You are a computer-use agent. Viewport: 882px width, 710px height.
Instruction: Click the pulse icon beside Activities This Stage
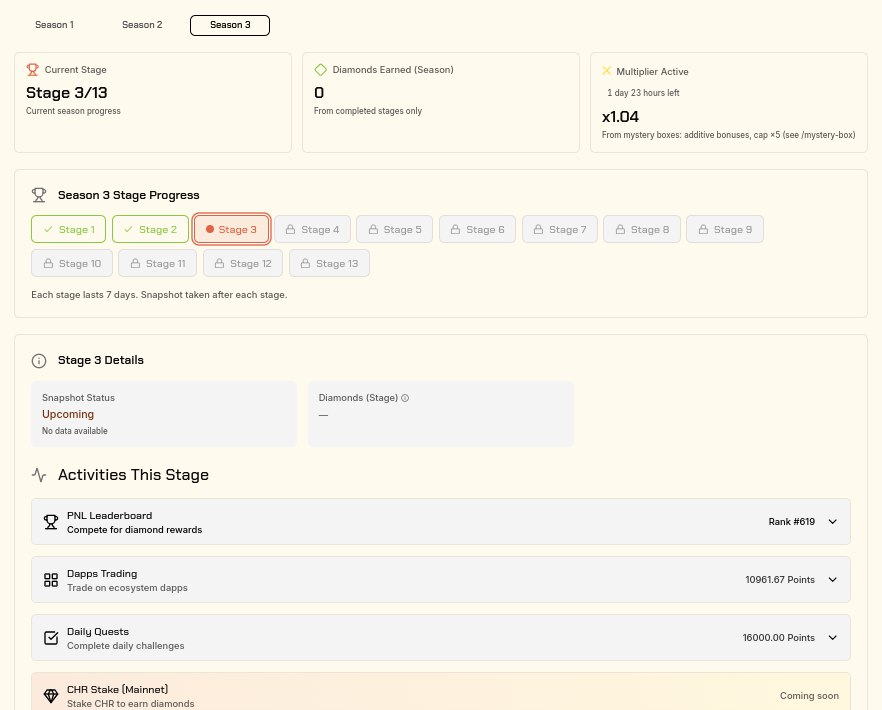pyautogui.click(x=39, y=475)
